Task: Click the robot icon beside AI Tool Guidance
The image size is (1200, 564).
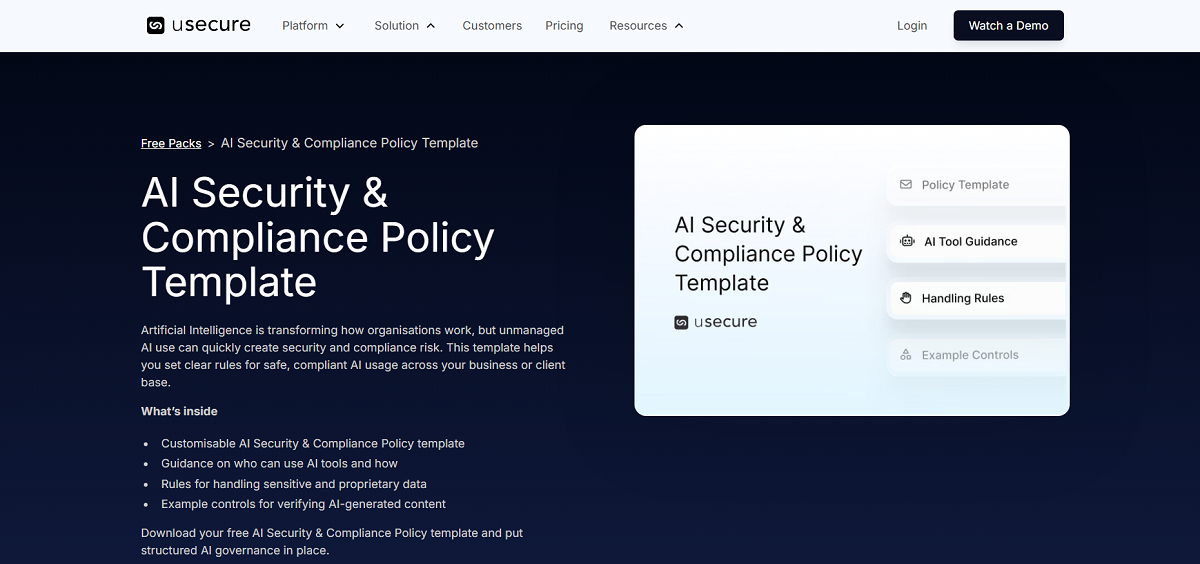Action: coord(907,241)
